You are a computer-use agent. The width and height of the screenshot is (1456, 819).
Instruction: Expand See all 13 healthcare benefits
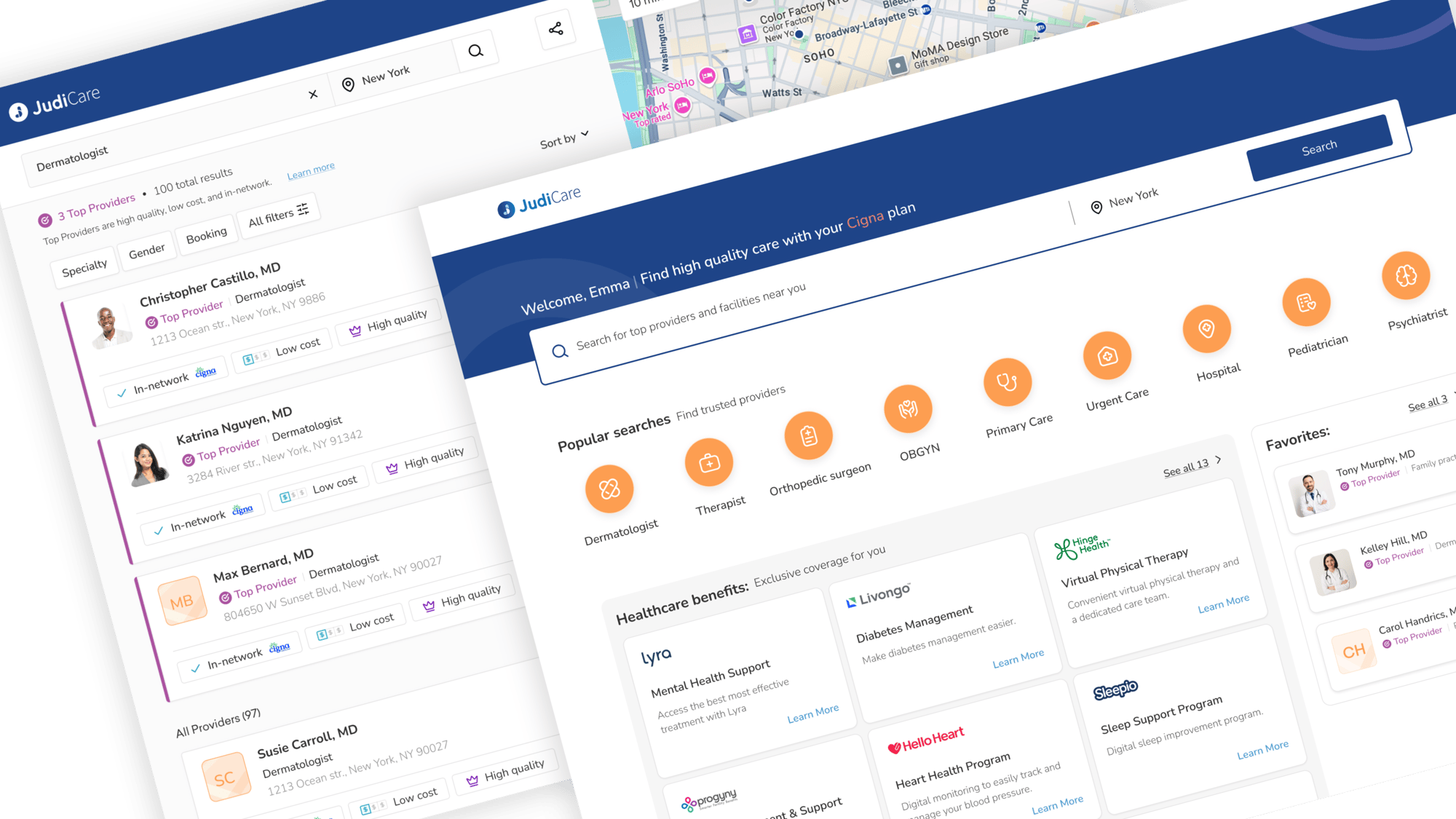(1192, 466)
